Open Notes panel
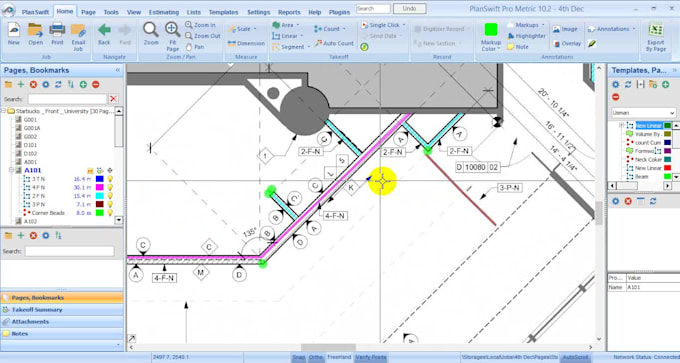Screen dimensions: 680x363 62,334
